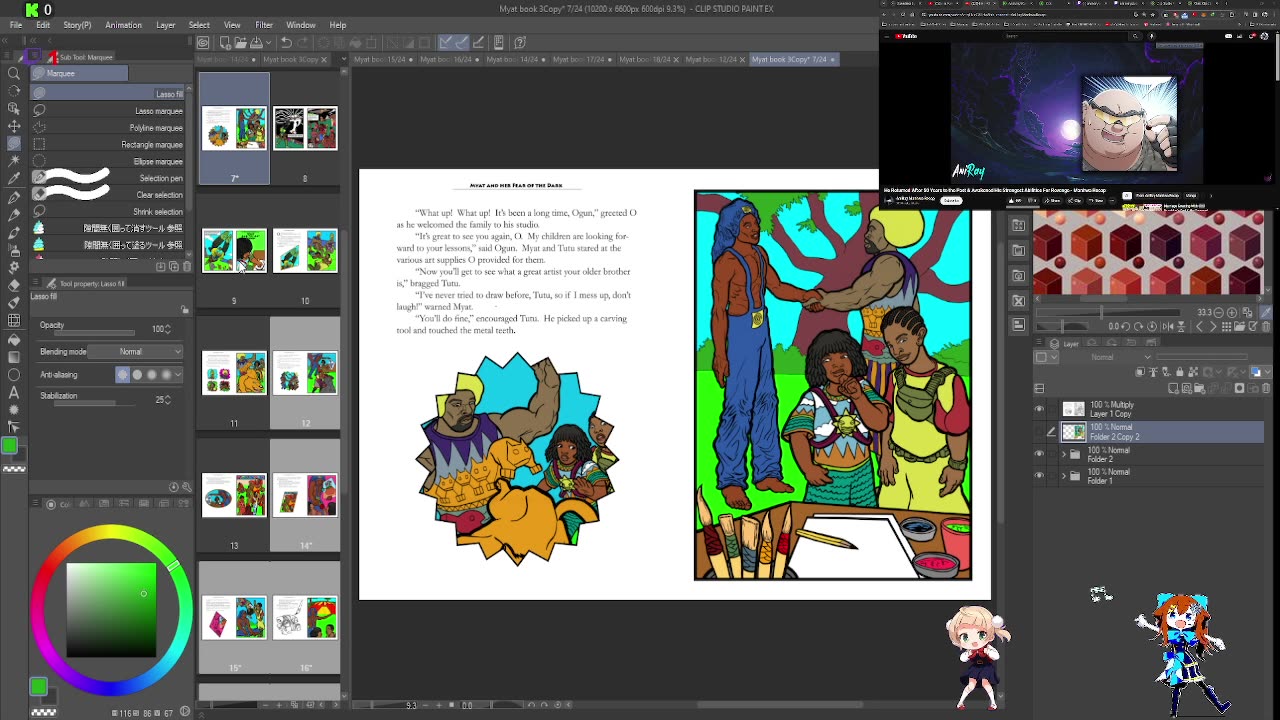Toggle the tool property lock icon
Image resolution: width=1280 pixels, height=720 pixels.
pos(184,310)
